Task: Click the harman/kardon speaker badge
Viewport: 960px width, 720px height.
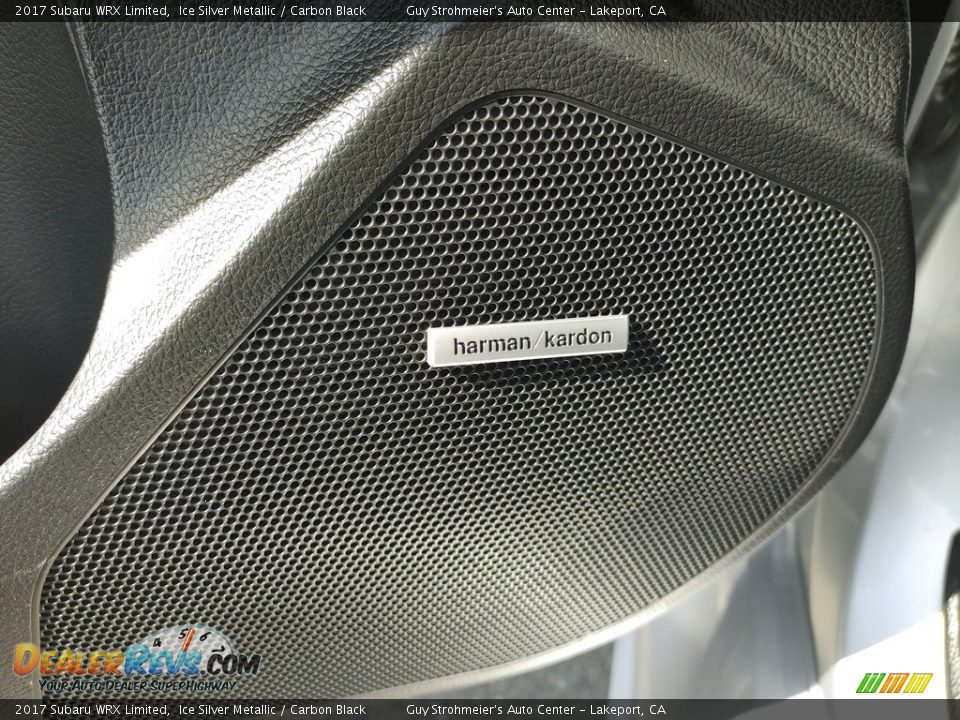Action: pos(528,340)
